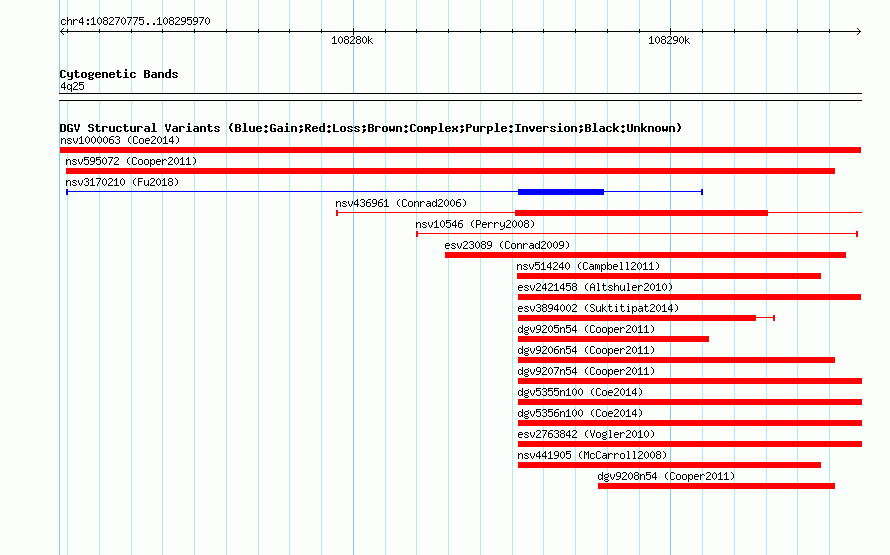This screenshot has height=555, width=890.
Task: Click the 108290k ruler position
Action: tap(669, 40)
